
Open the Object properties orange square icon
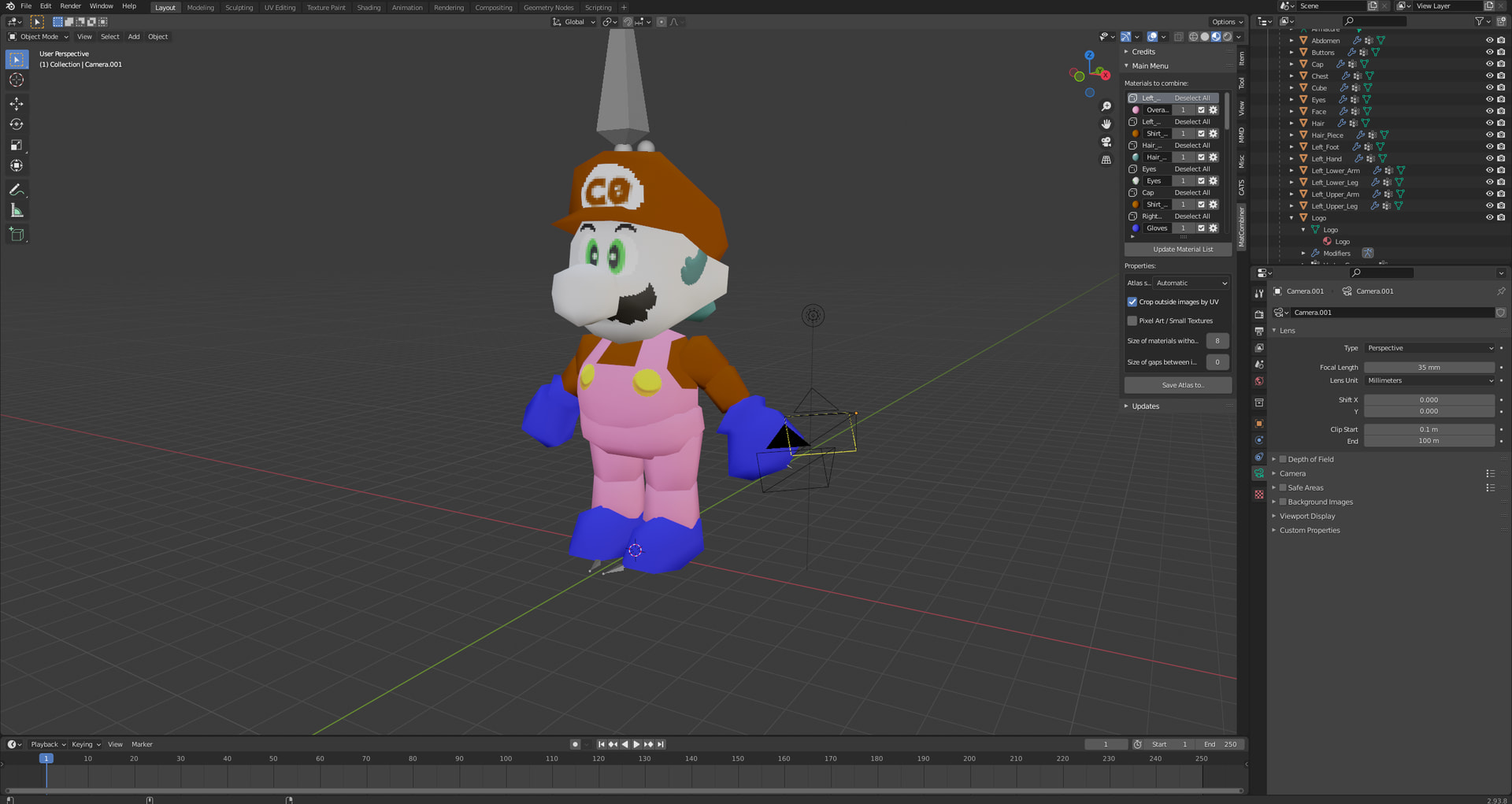coord(1259,424)
